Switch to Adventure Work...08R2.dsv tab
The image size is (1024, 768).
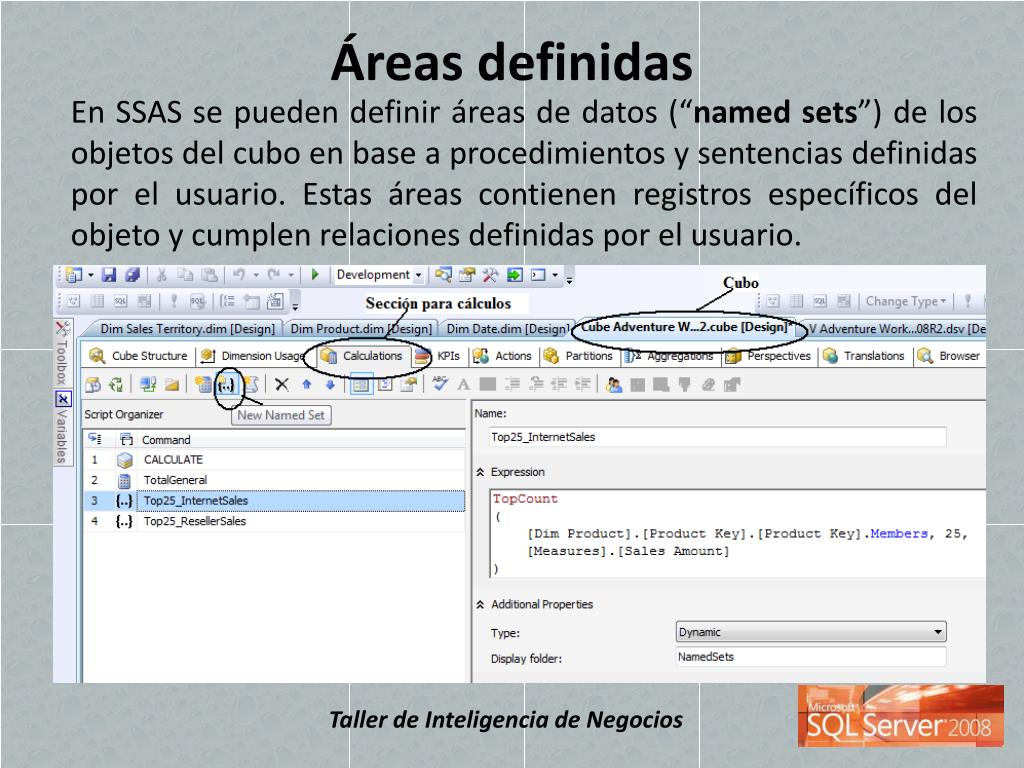point(896,328)
